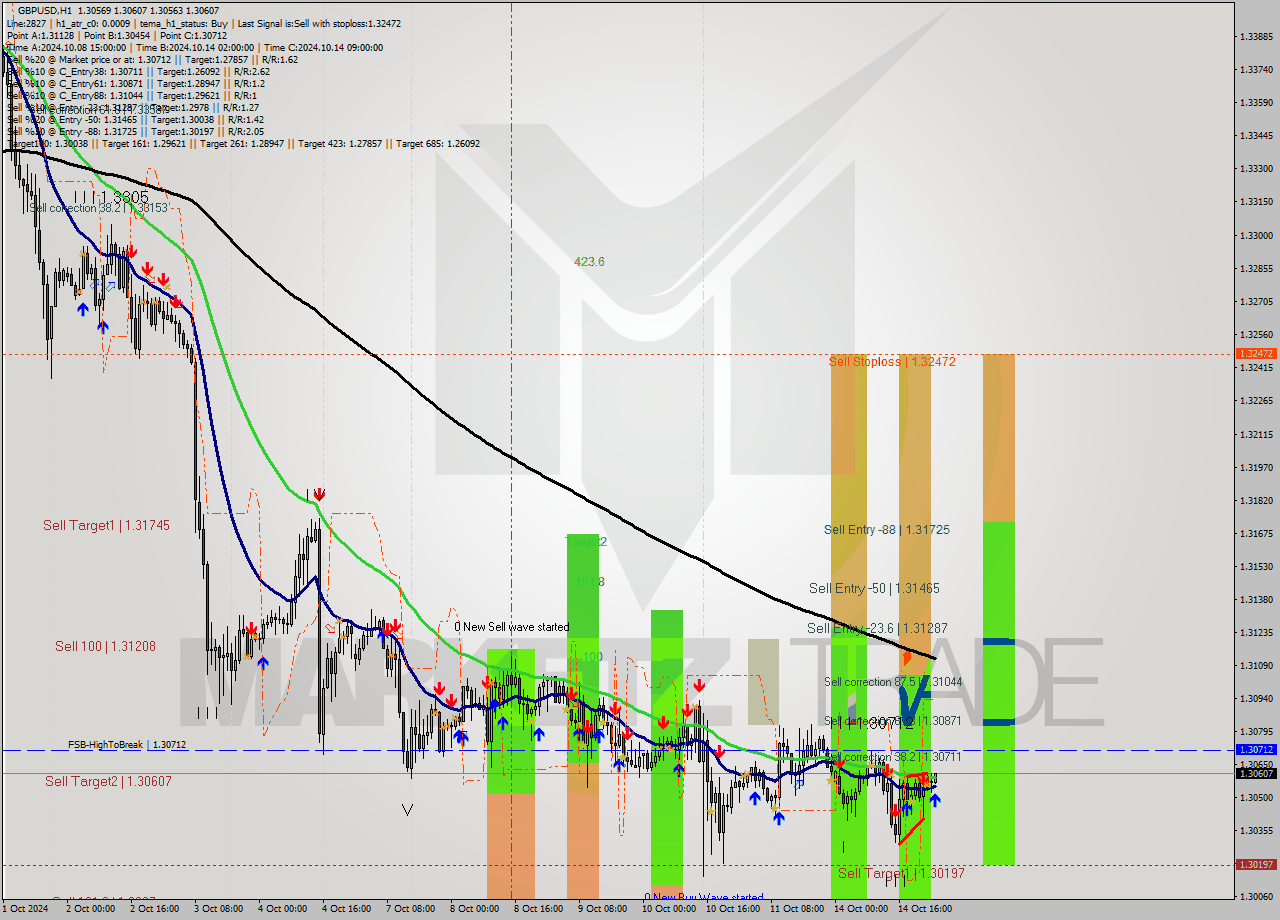Select the 'Sell Stoploss | 1.32472' label
Viewport: 1280px width, 920px height.
(x=892, y=362)
